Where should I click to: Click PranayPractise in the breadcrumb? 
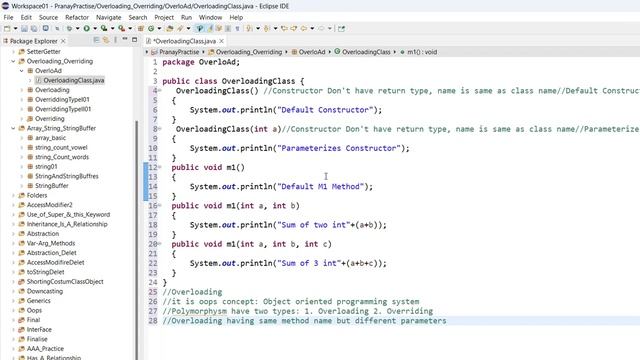point(179,52)
